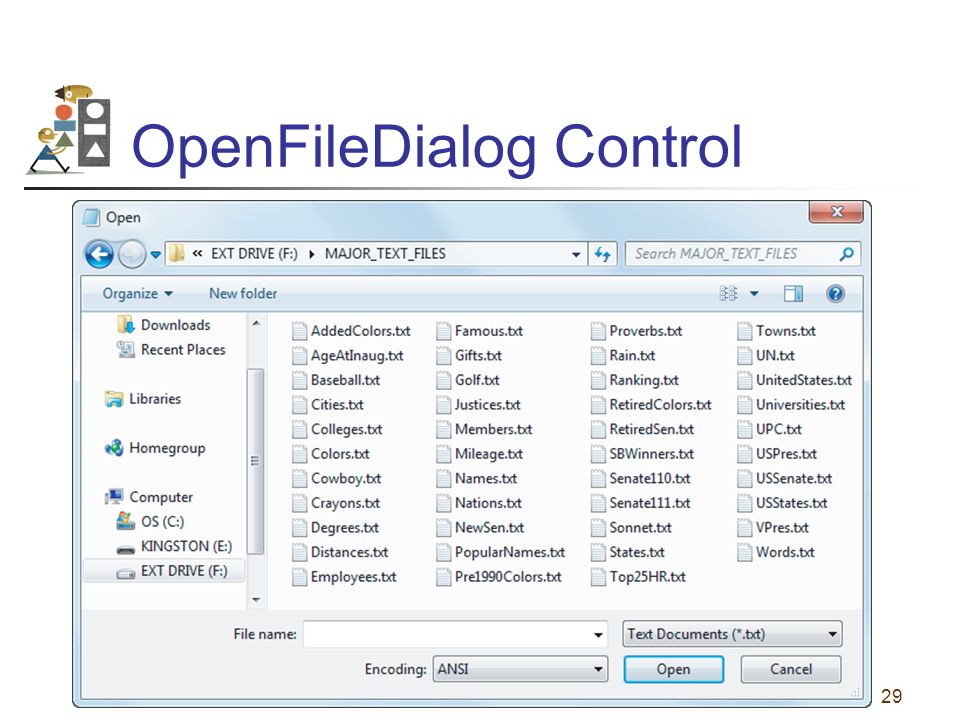
Task: Select KINGSTON (E:) drive
Action: 174,546
